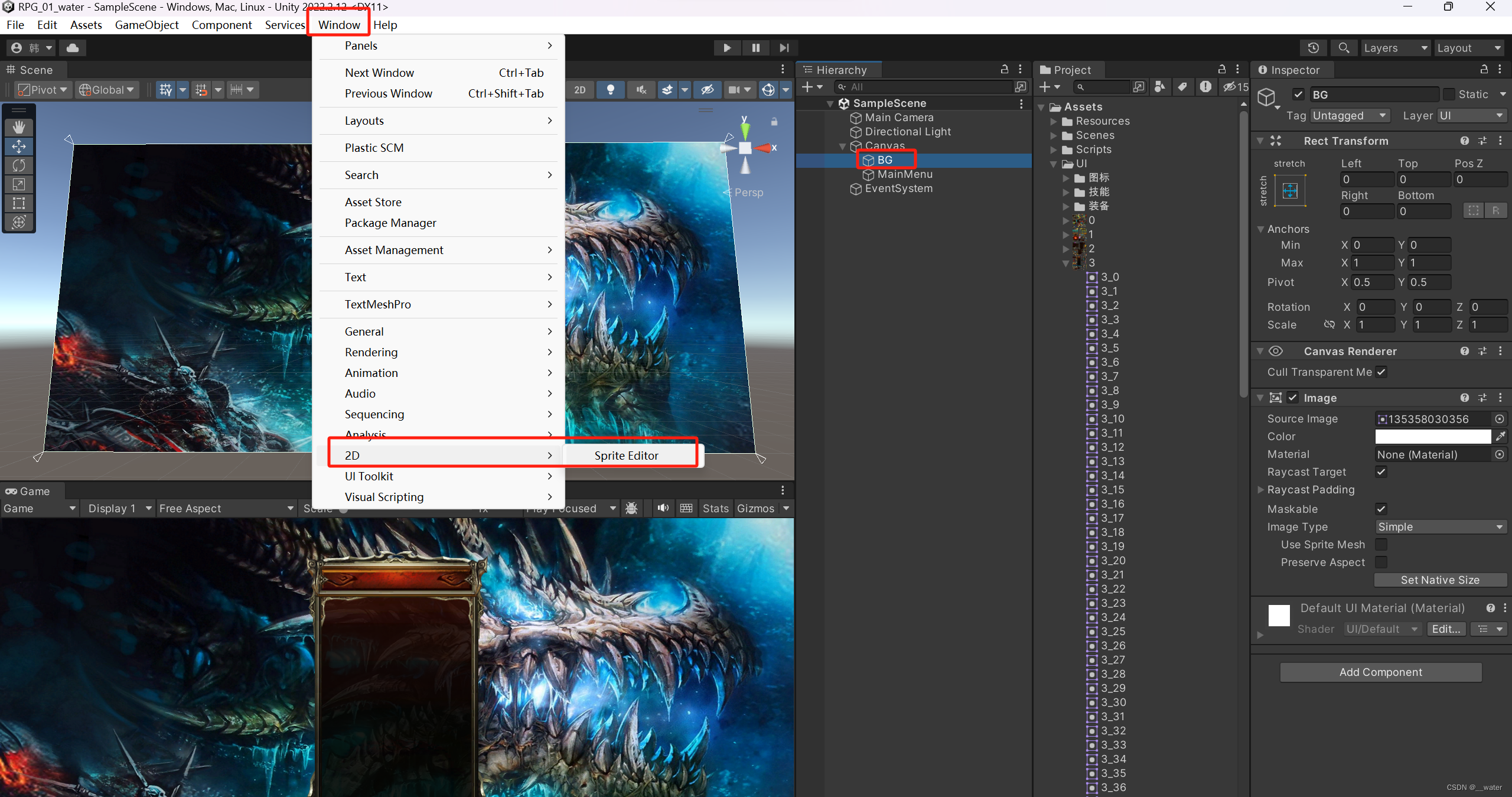
Task: Select MainMenu in Hierarchy
Action: click(904, 174)
